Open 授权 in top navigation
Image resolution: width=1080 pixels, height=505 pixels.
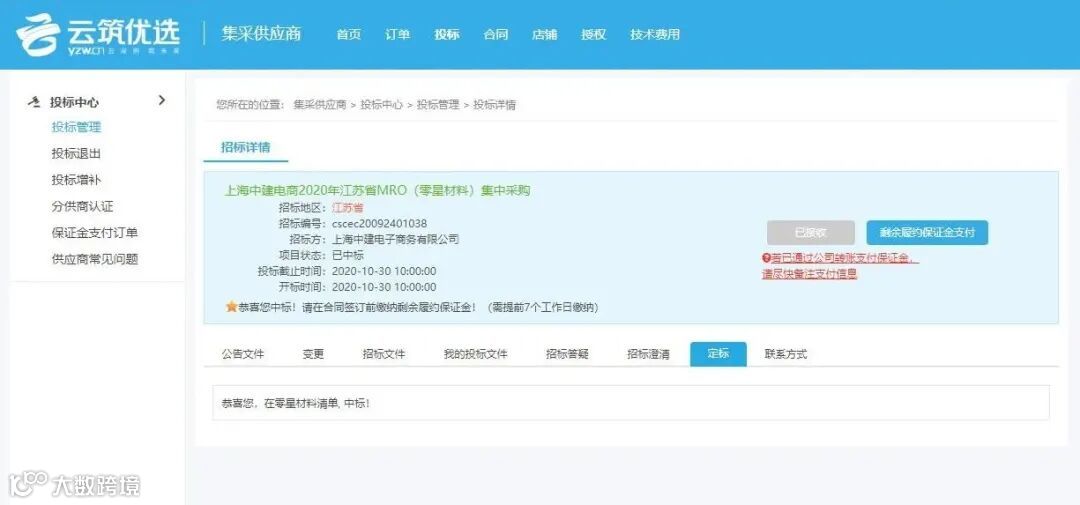(x=594, y=34)
